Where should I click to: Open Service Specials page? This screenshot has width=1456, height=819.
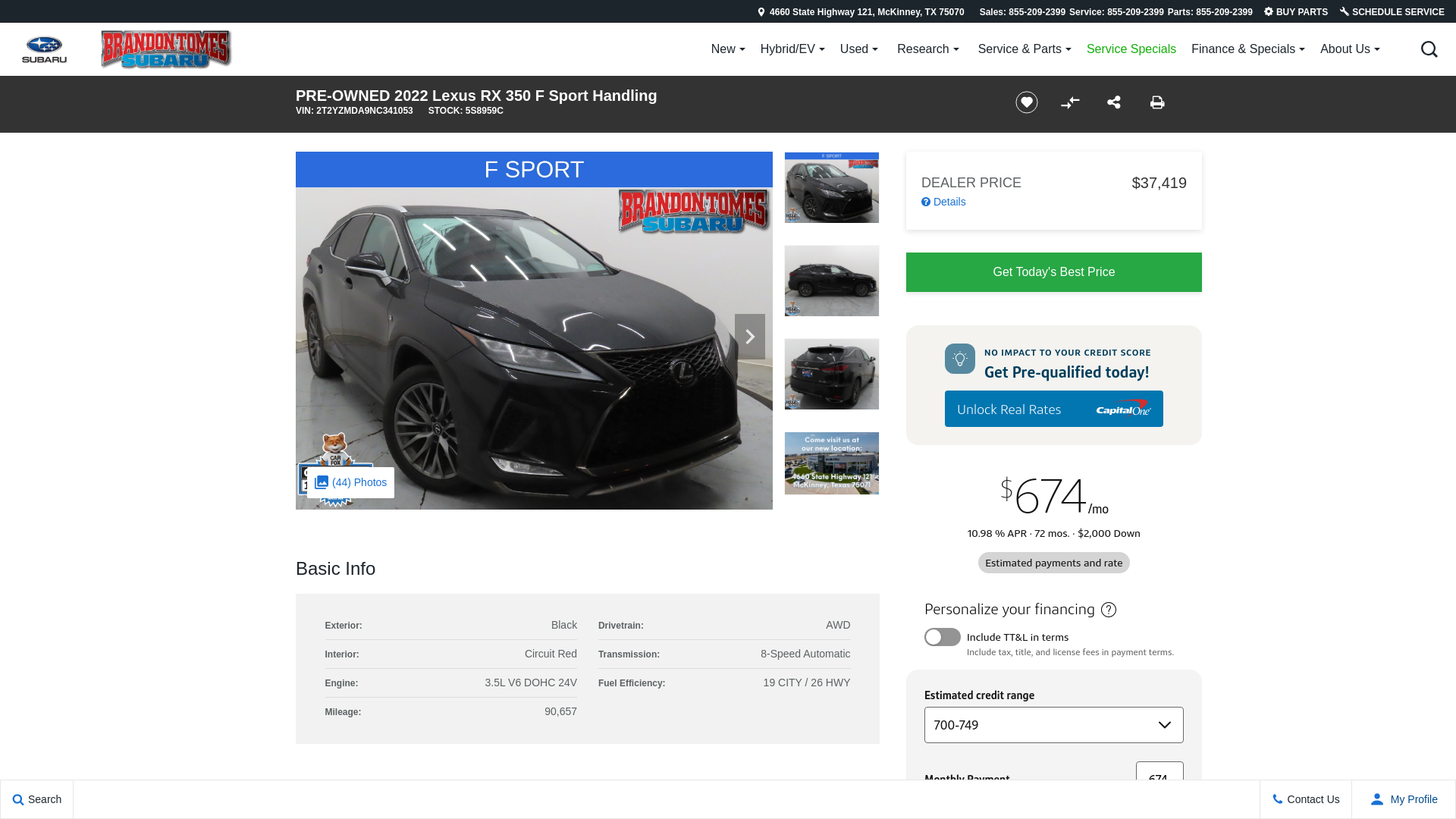pos(1131,49)
